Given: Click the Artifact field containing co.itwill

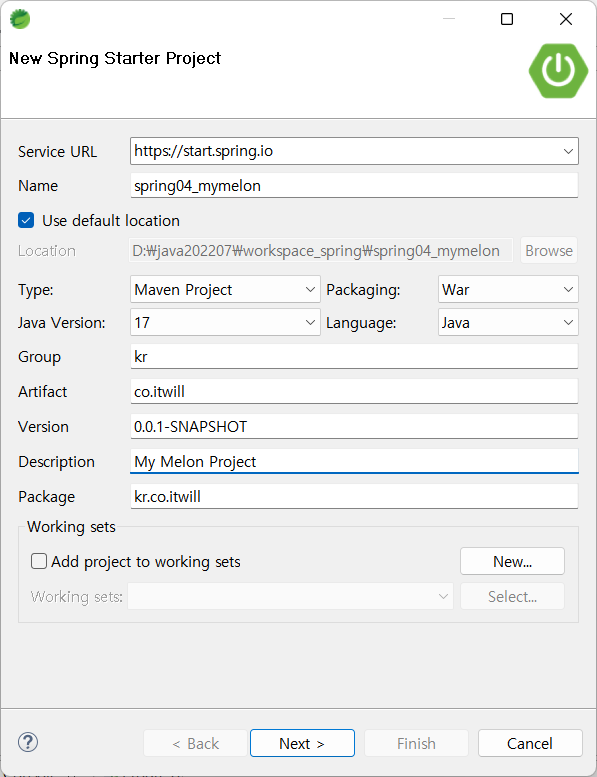Looking at the screenshot, I should point(354,391).
